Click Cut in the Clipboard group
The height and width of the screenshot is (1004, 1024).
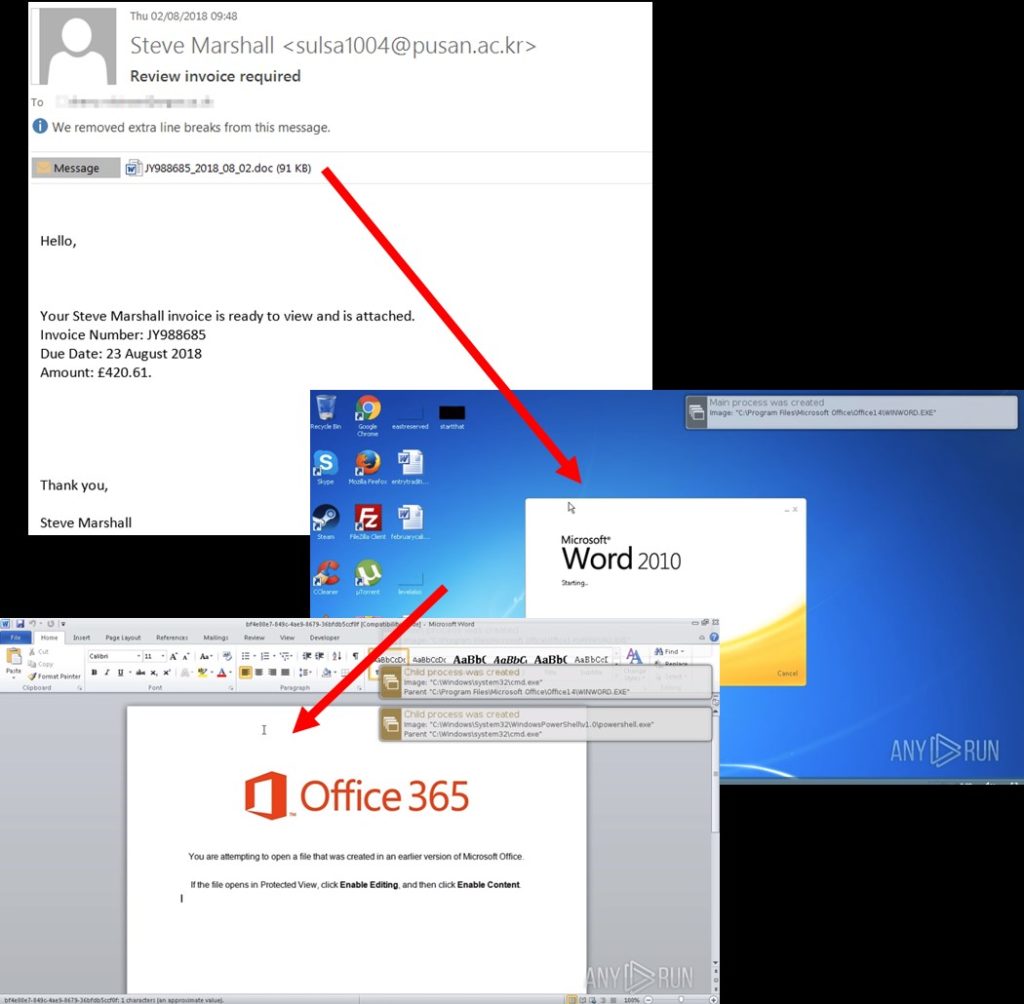pyautogui.click(x=37, y=652)
